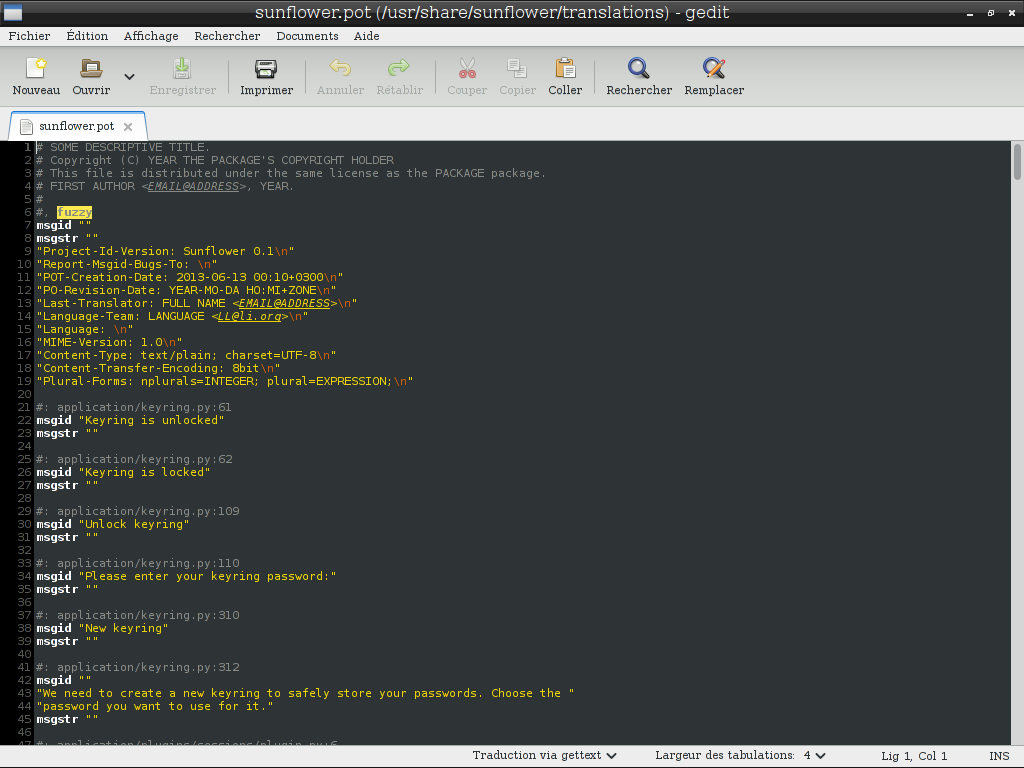1024x768 pixels.
Task: Click the MIME-Version: 1.0 line
Action: point(109,342)
